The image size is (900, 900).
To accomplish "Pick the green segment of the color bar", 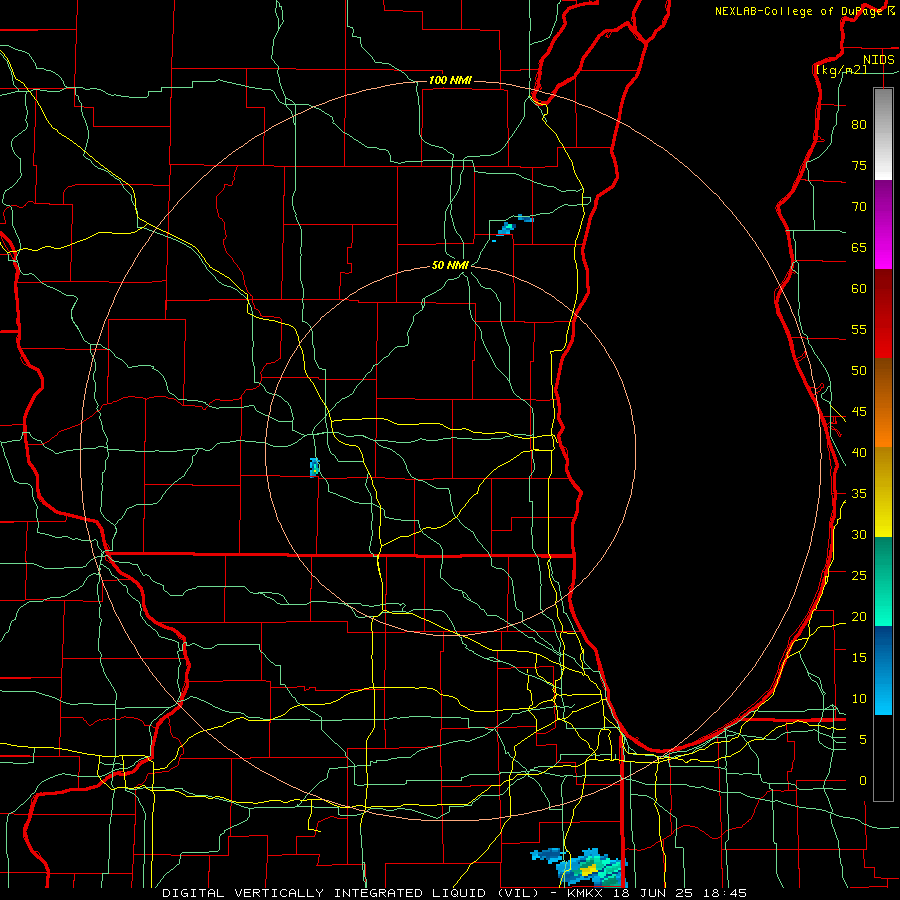I will [883, 581].
